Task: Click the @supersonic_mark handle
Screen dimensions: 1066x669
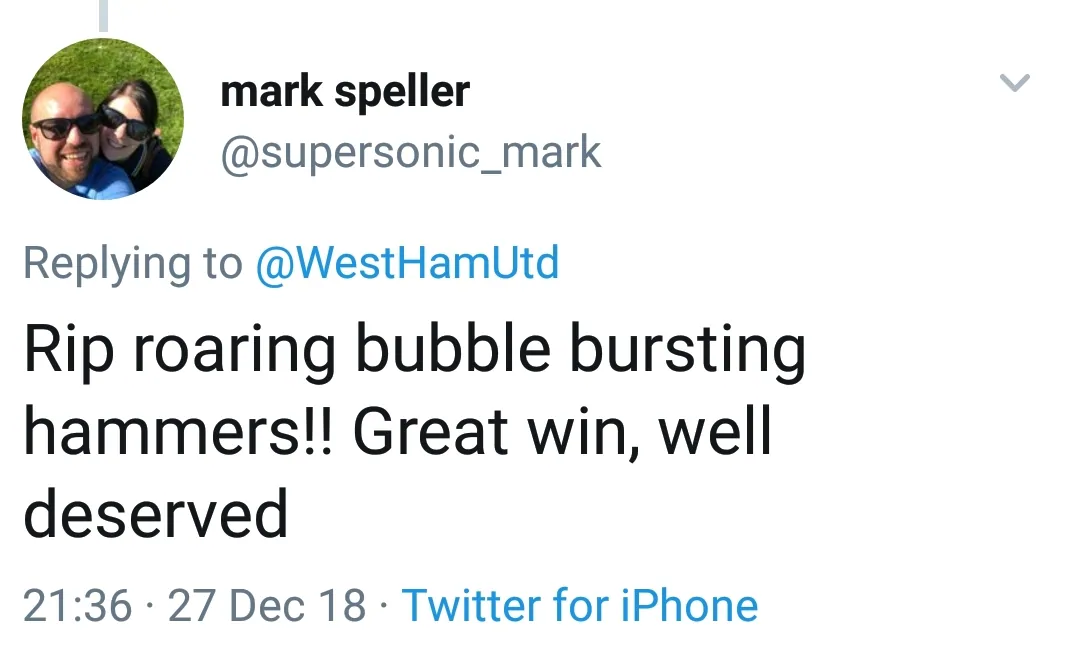Action: [410, 152]
